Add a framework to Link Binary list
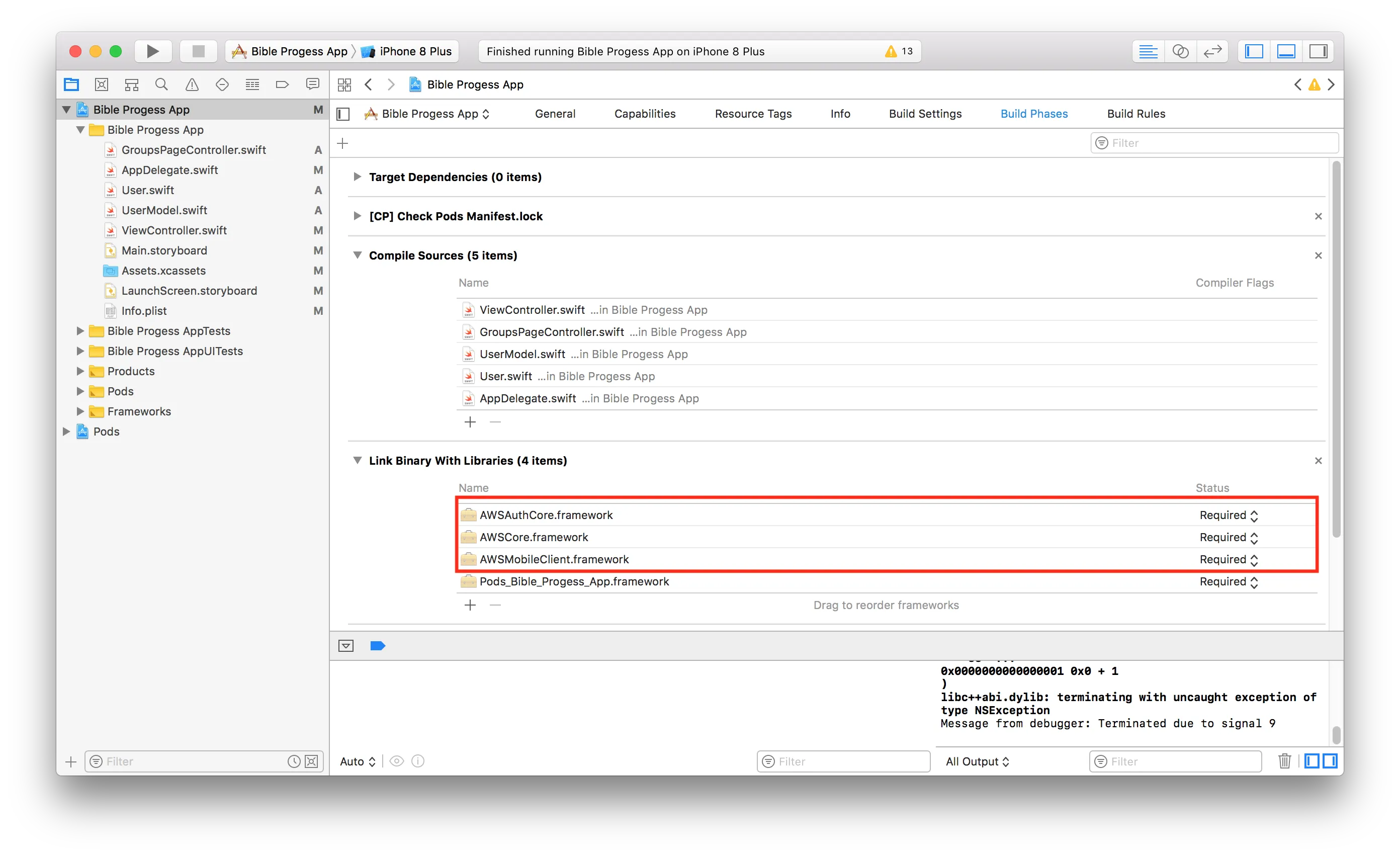Screen dimensions: 1400x856 [x=470, y=605]
